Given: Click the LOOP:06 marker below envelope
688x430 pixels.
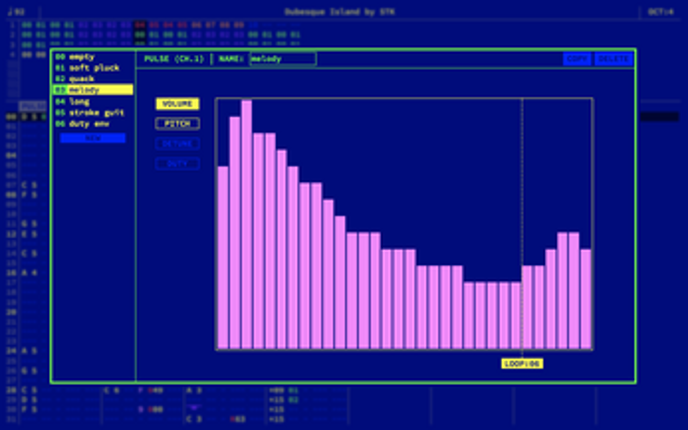Looking at the screenshot, I should [522, 364].
